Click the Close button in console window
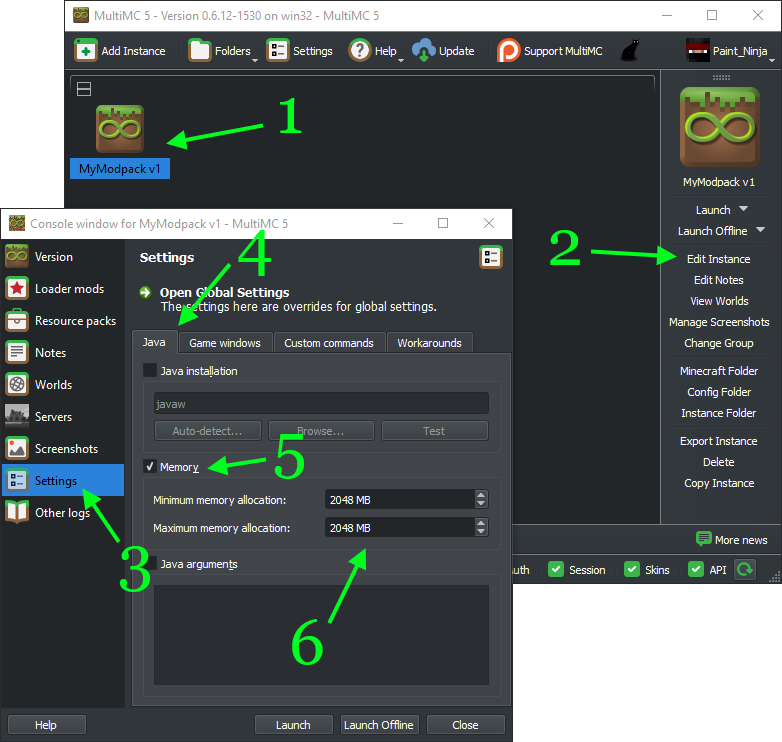782x742 pixels. [465, 725]
